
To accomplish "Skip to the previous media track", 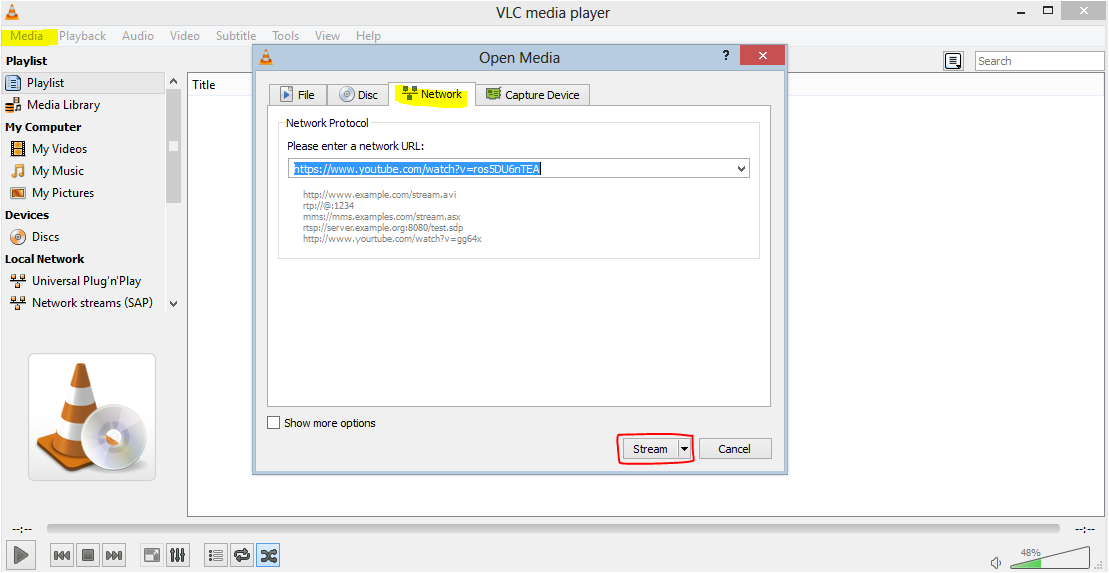I will pyautogui.click(x=62, y=555).
